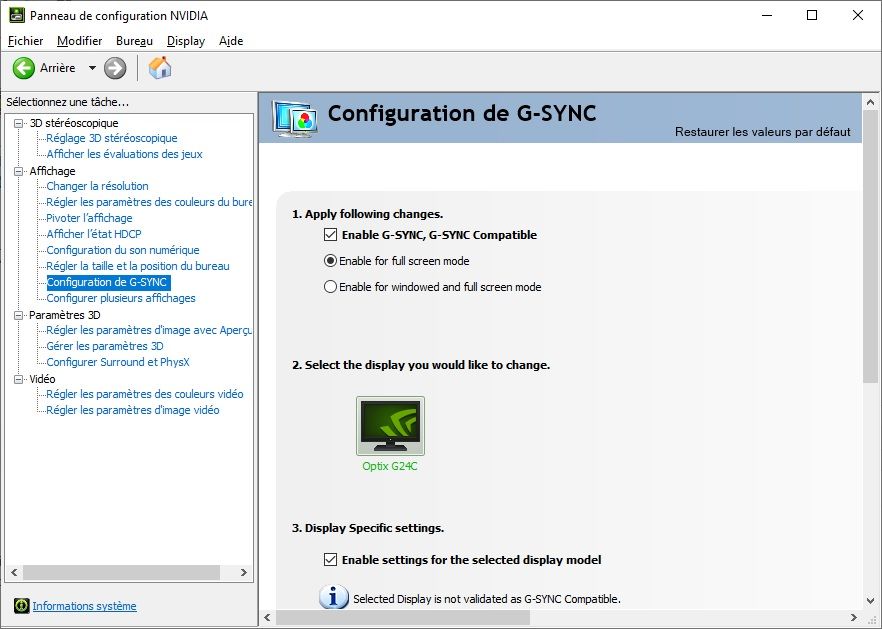Click the blue information icon
This screenshot has width=882, height=629.
tap(334, 597)
